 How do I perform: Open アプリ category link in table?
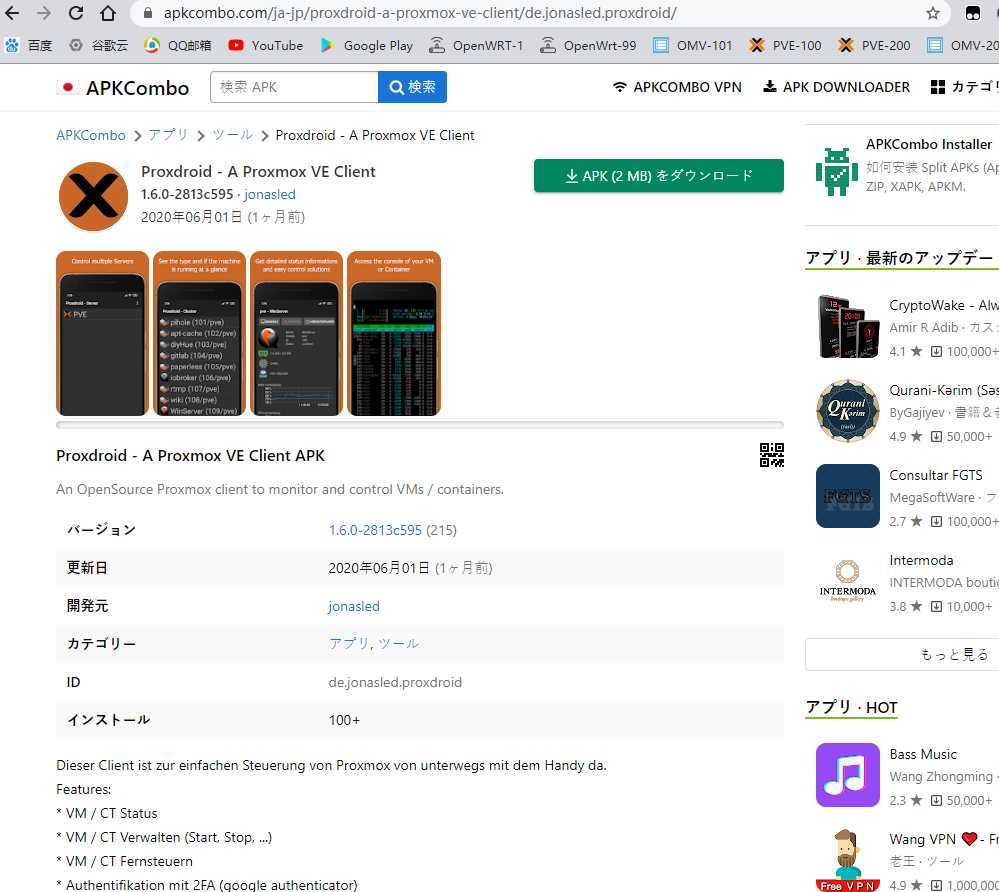point(348,644)
